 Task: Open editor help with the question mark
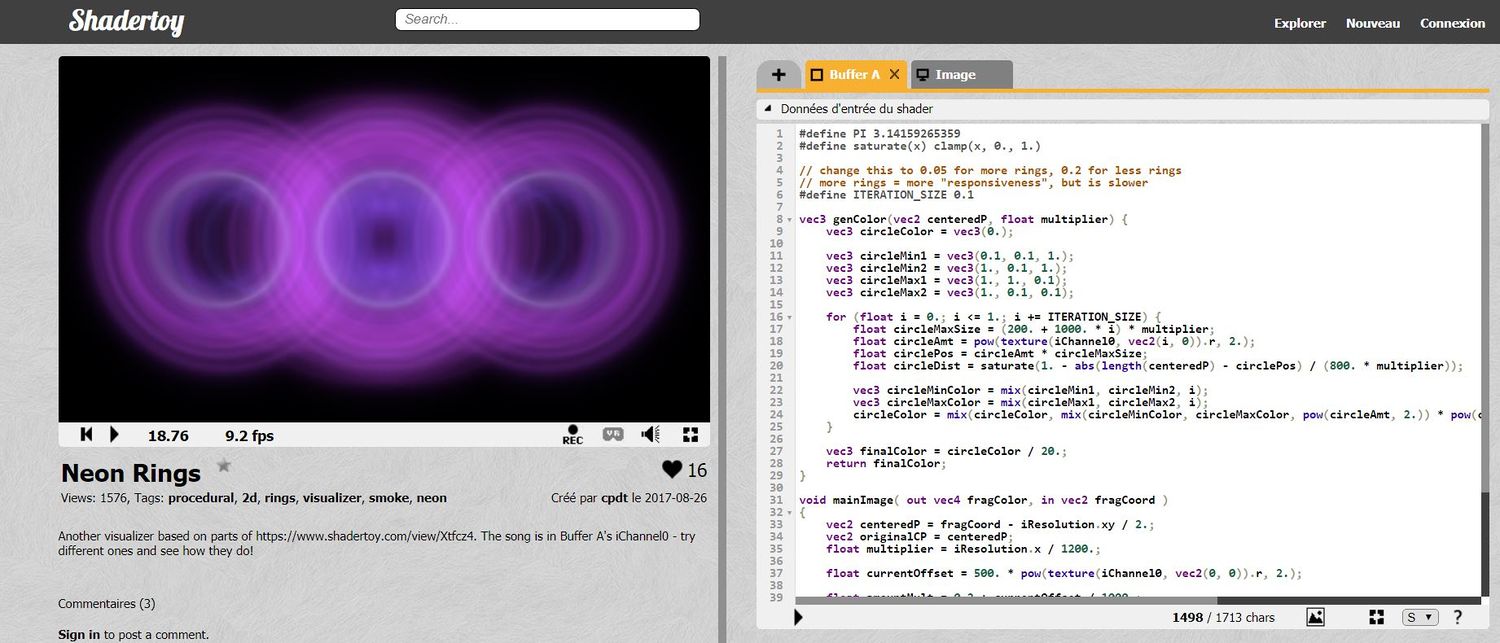click(1457, 617)
